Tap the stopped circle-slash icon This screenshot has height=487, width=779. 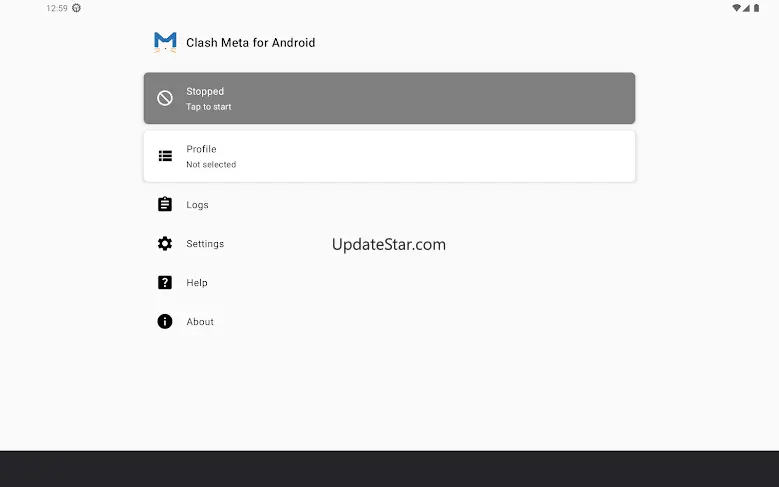(165, 98)
